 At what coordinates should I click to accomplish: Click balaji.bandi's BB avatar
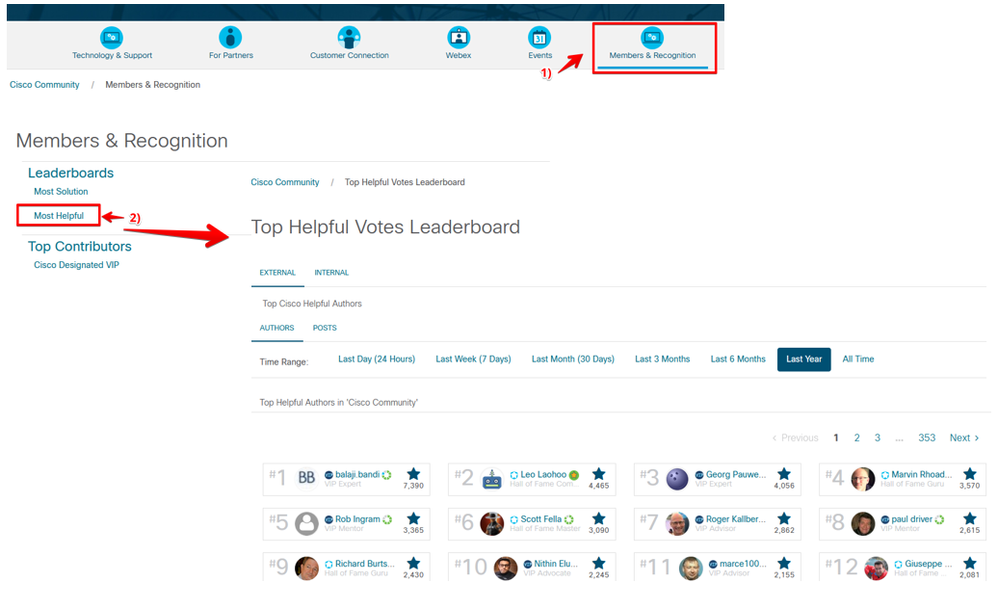(307, 478)
